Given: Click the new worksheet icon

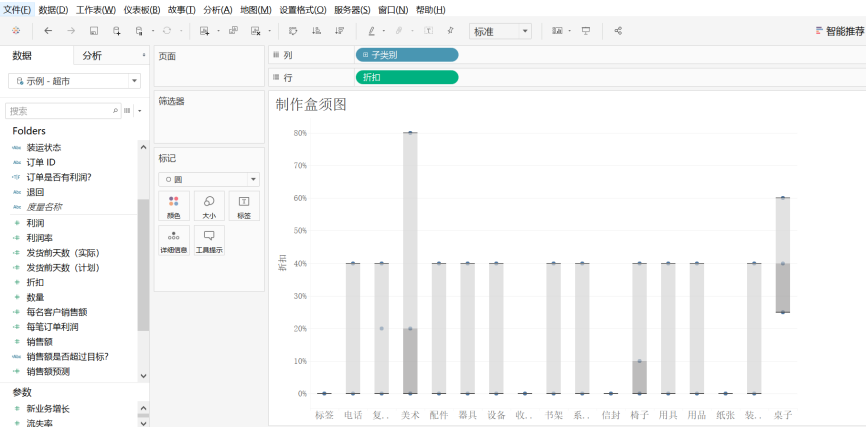Looking at the screenshot, I should click(204, 31).
